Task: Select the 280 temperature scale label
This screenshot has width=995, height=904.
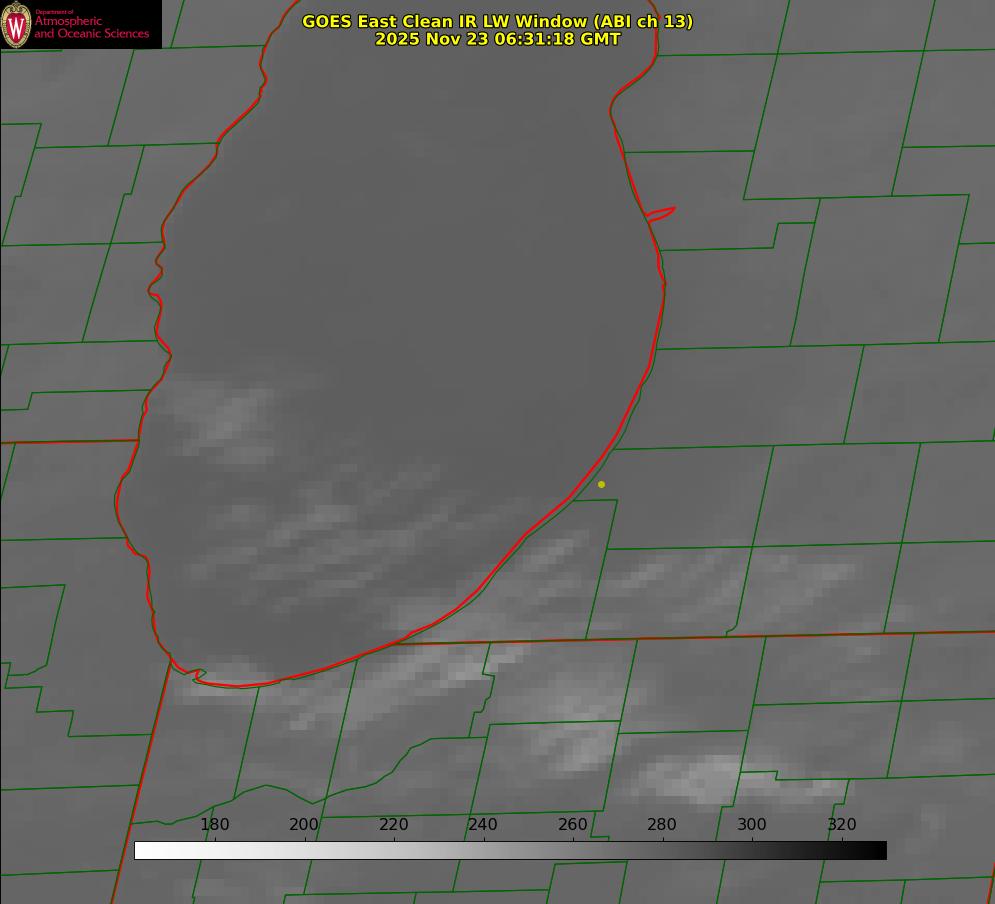Action: [x=662, y=825]
